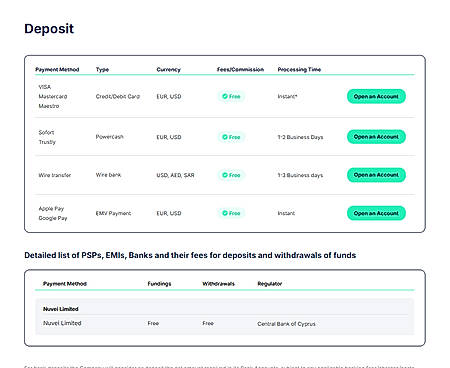This screenshot has height=368, width=450.
Task: Select the Mastercard payment method text
Action: (x=53, y=96)
